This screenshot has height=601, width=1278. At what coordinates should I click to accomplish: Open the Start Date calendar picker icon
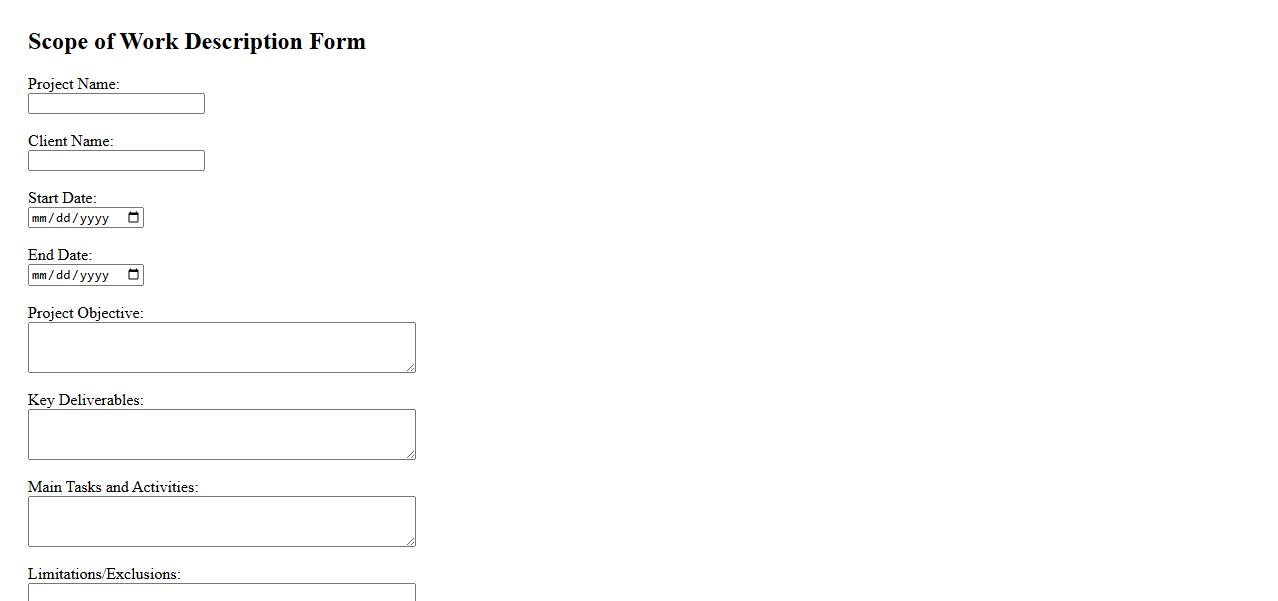(134, 218)
